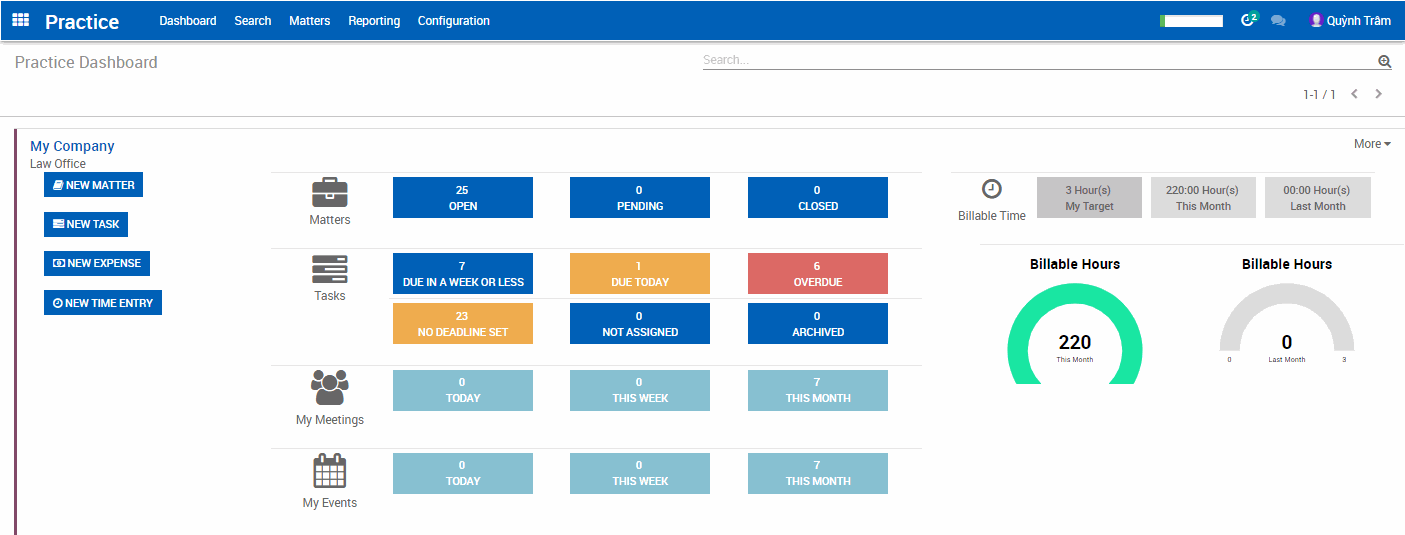1405x535 pixels.
Task: Open the apps grid menu icon
Action: pos(20,20)
